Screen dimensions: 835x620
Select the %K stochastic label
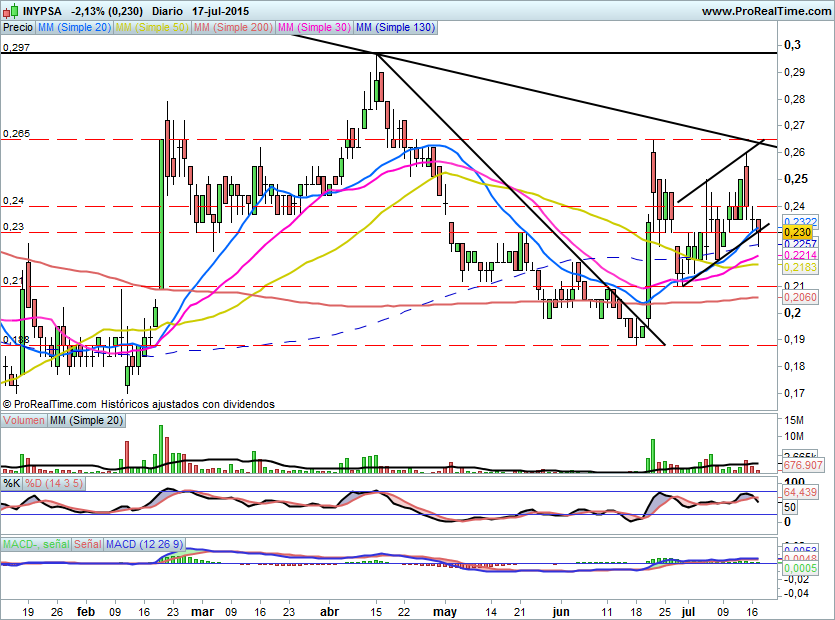click(x=12, y=484)
